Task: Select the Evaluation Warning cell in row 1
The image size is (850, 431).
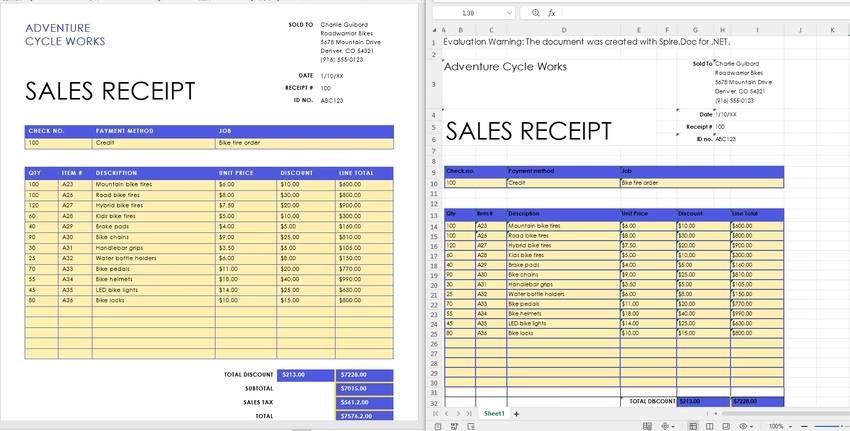Action: click(587, 42)
